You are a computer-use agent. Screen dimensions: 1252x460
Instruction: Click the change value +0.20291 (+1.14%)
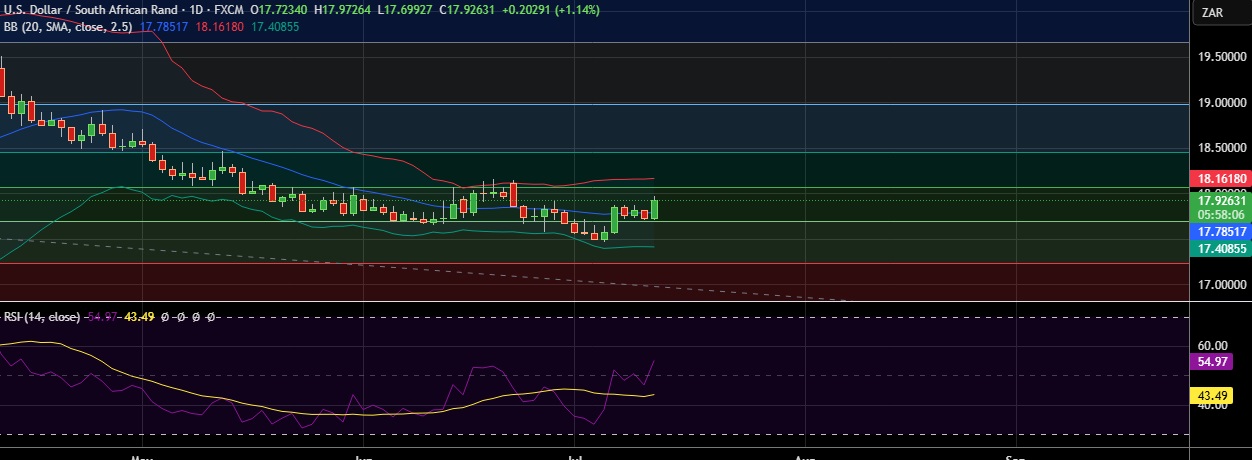point(549,10)
